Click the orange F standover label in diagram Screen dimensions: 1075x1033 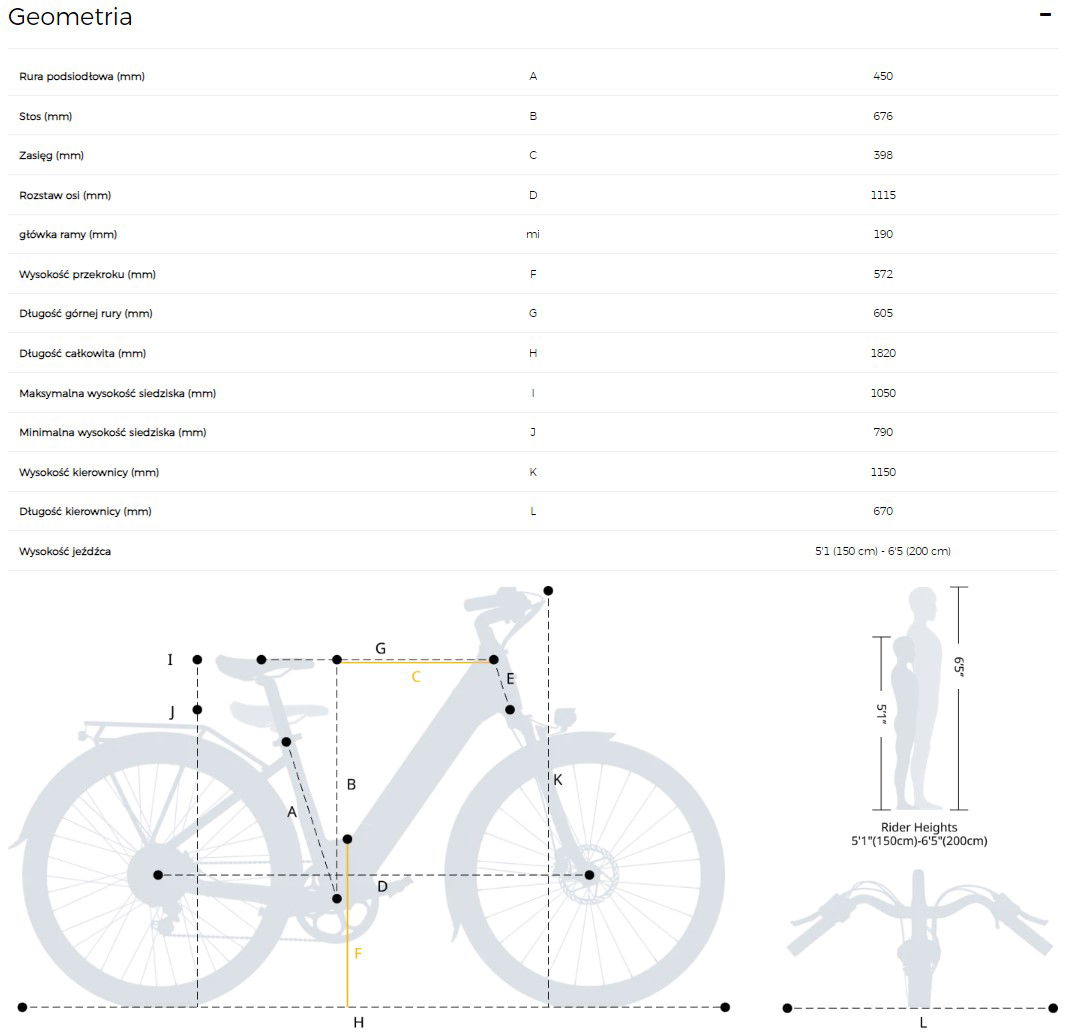click(358, 954)
